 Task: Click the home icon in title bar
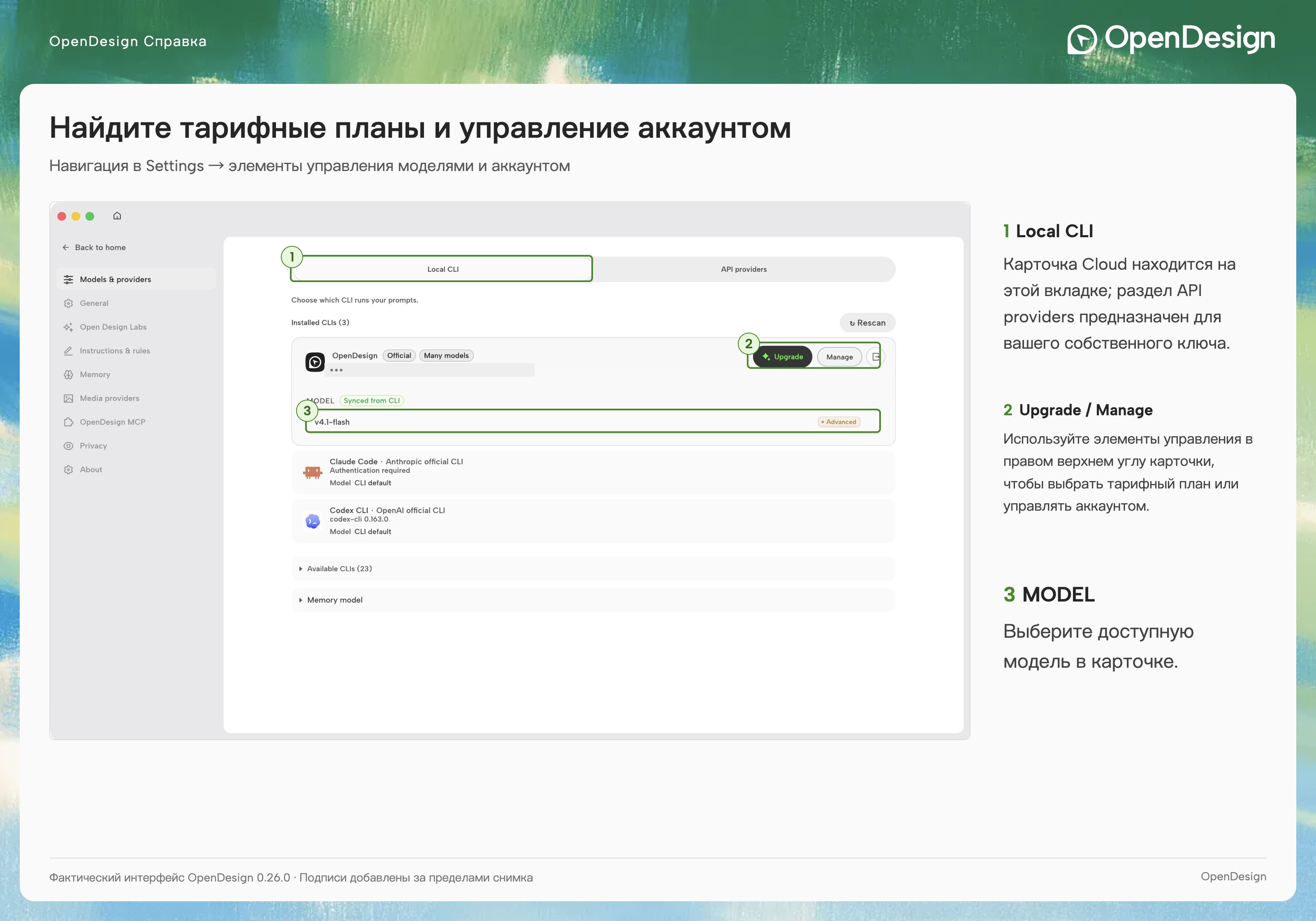pyautogui.click(x=117, y=216)
